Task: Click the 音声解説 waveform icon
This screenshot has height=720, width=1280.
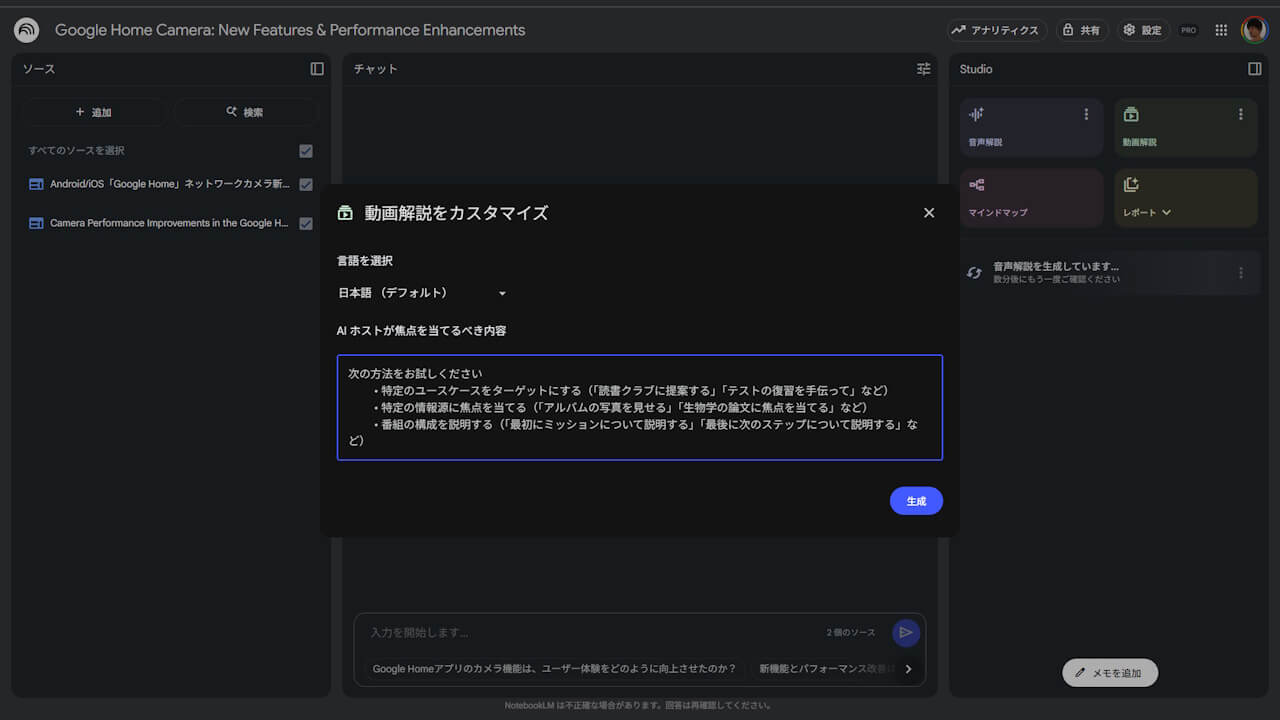Action: (977, 115)
